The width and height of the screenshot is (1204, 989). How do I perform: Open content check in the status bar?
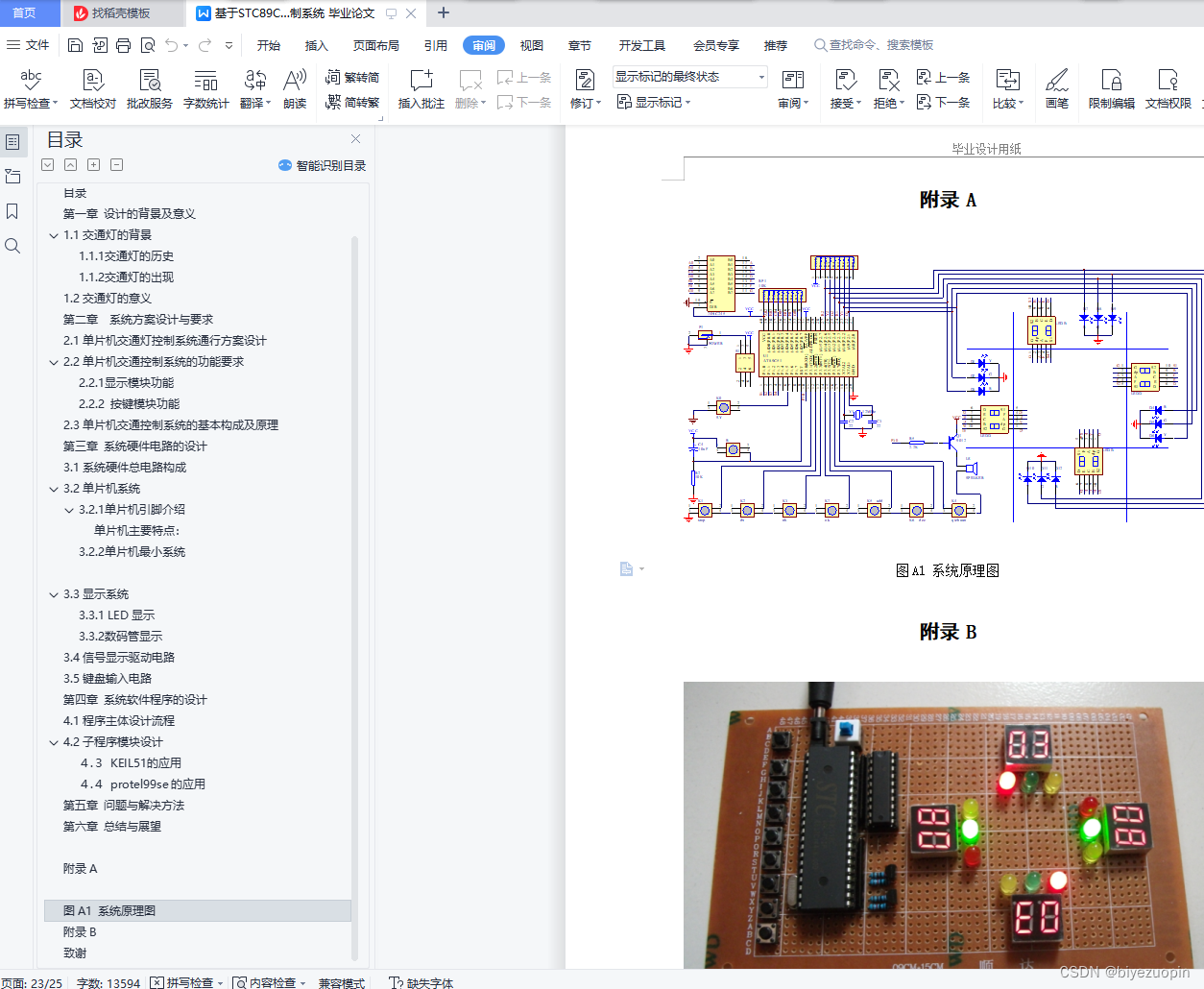point(269,982)
